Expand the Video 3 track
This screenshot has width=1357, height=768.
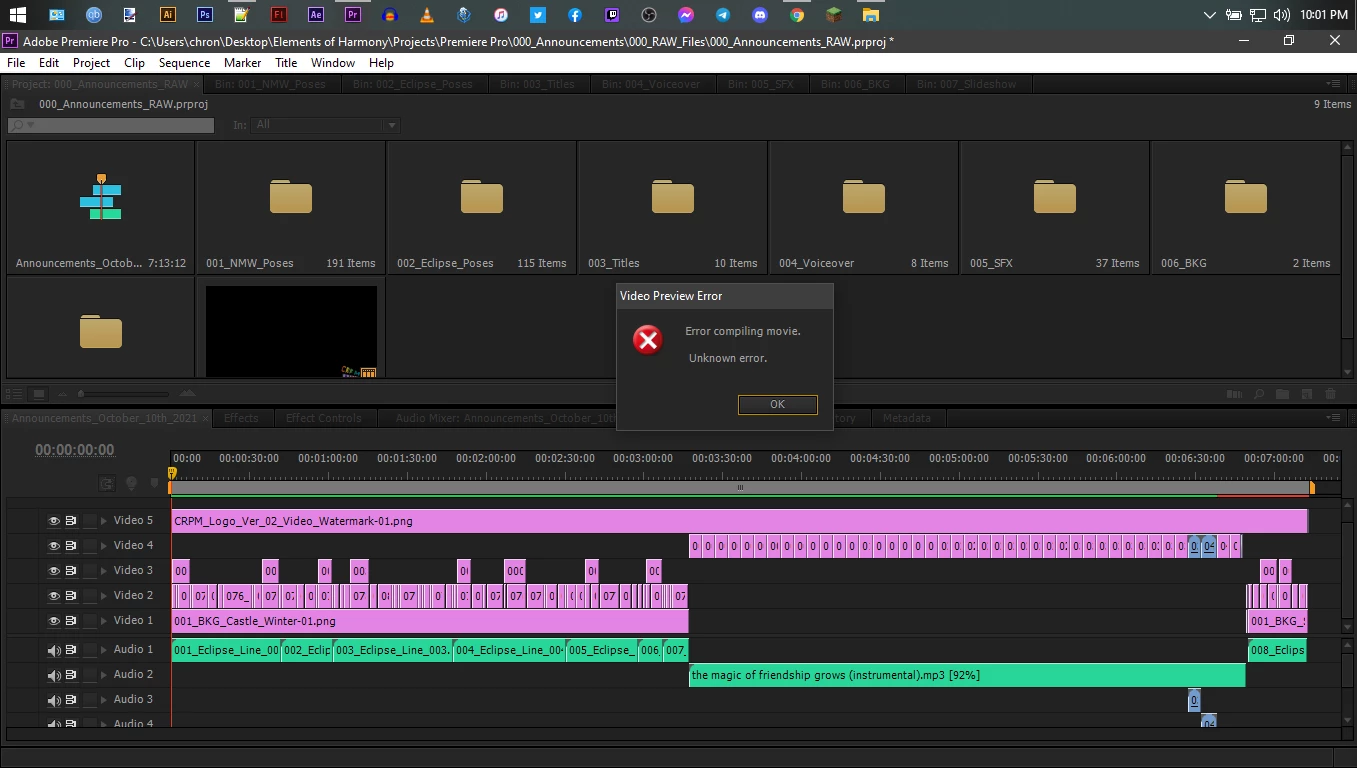[x=104, y=571]
